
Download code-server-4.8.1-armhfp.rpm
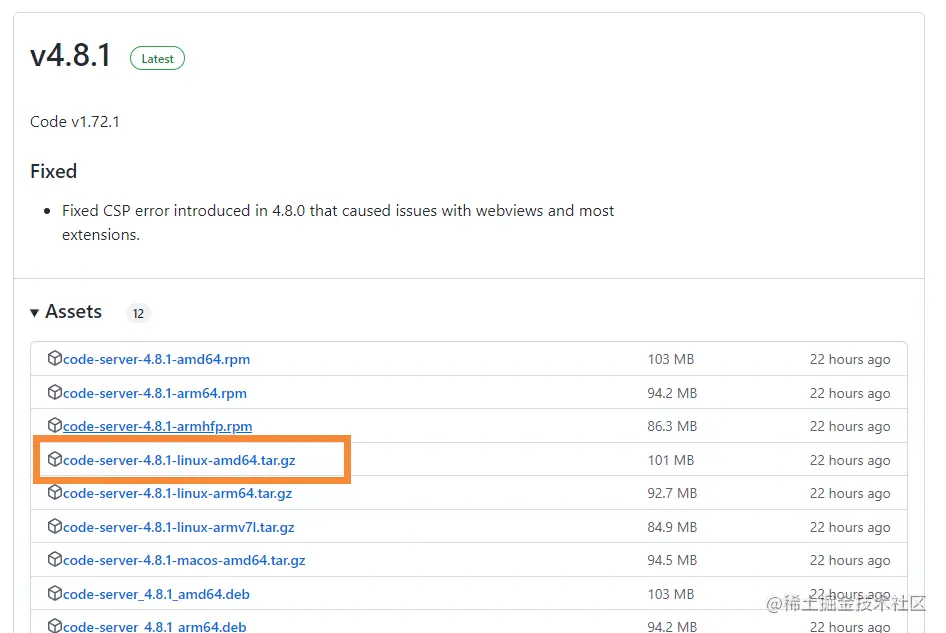[157, 426]
